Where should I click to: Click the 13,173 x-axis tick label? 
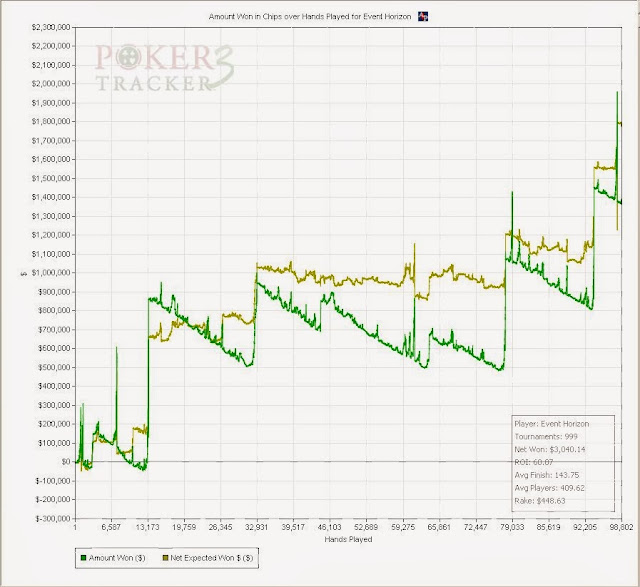147,527
